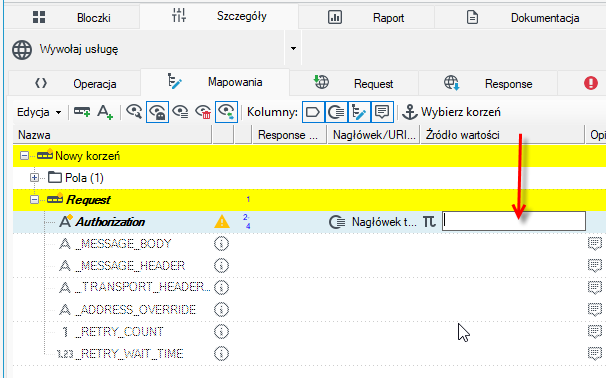
Task: Toggle the comment column button in Kolumny
Action: [382, 112]
